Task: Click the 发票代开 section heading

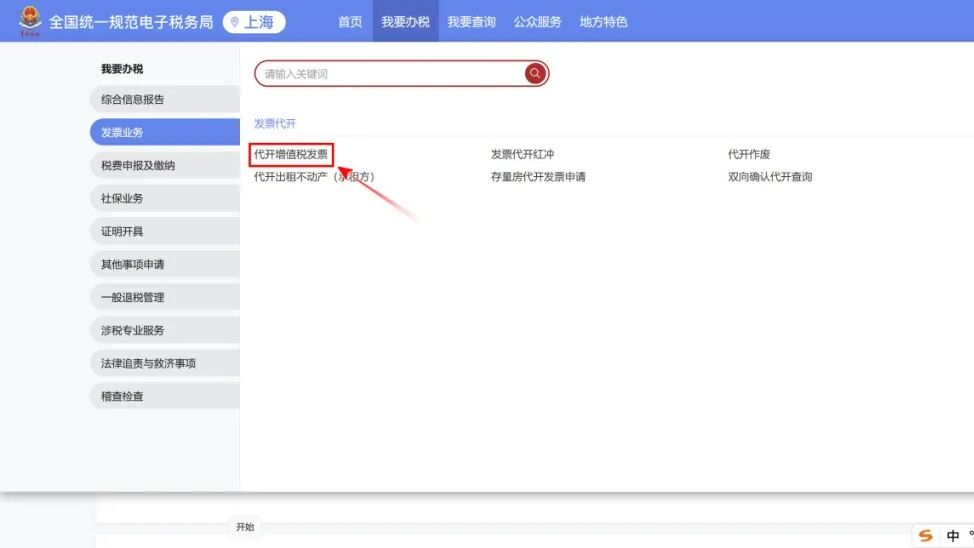Action: point(275,123)
